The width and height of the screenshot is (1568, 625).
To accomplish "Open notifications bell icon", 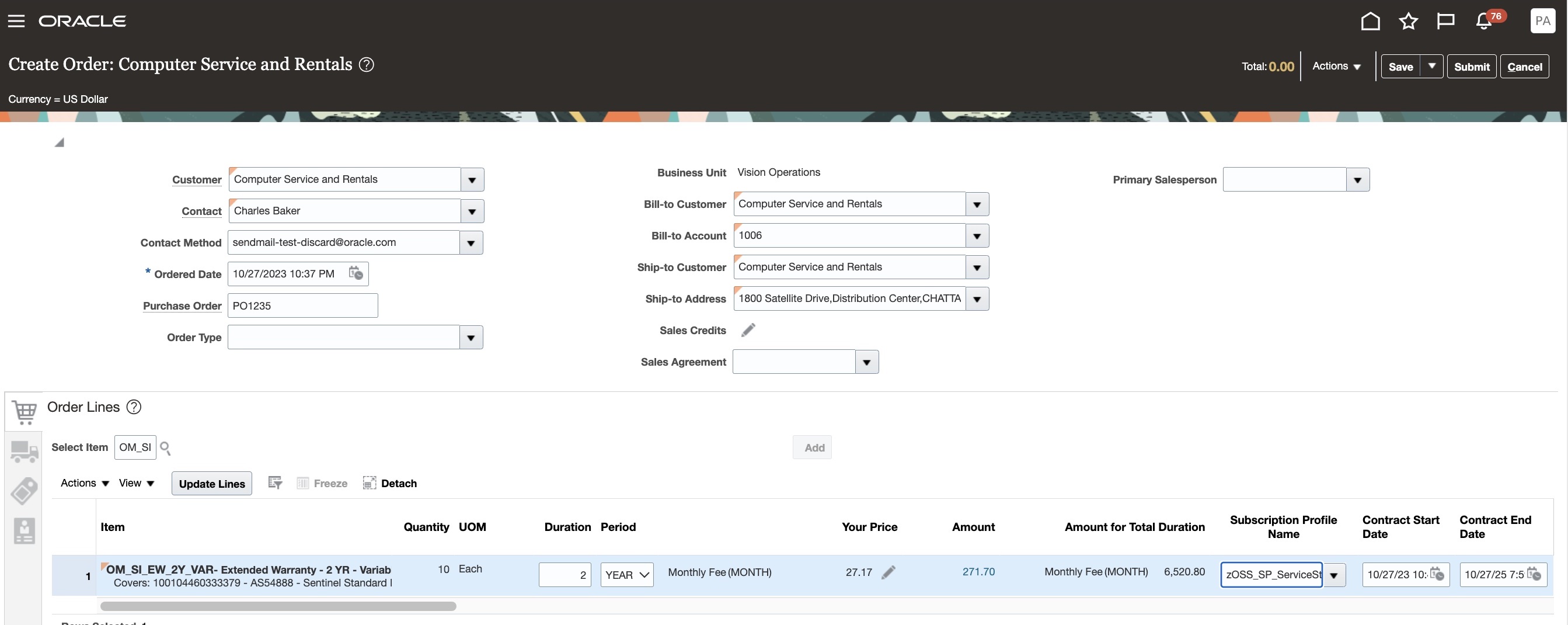I will point(1483,22).
